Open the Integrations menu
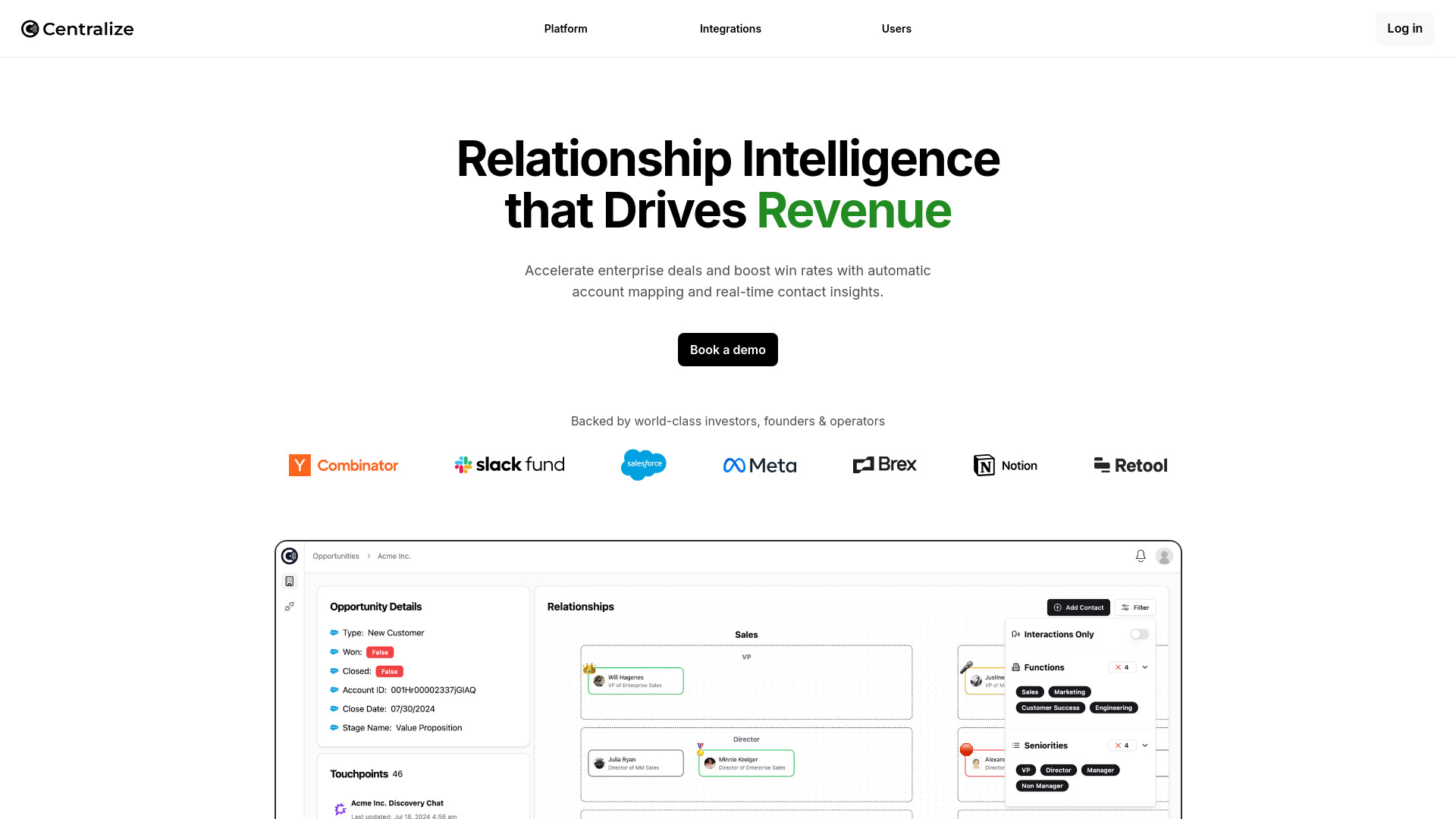Viewport: 1456px width, 819px height. [x=730, y=28]
